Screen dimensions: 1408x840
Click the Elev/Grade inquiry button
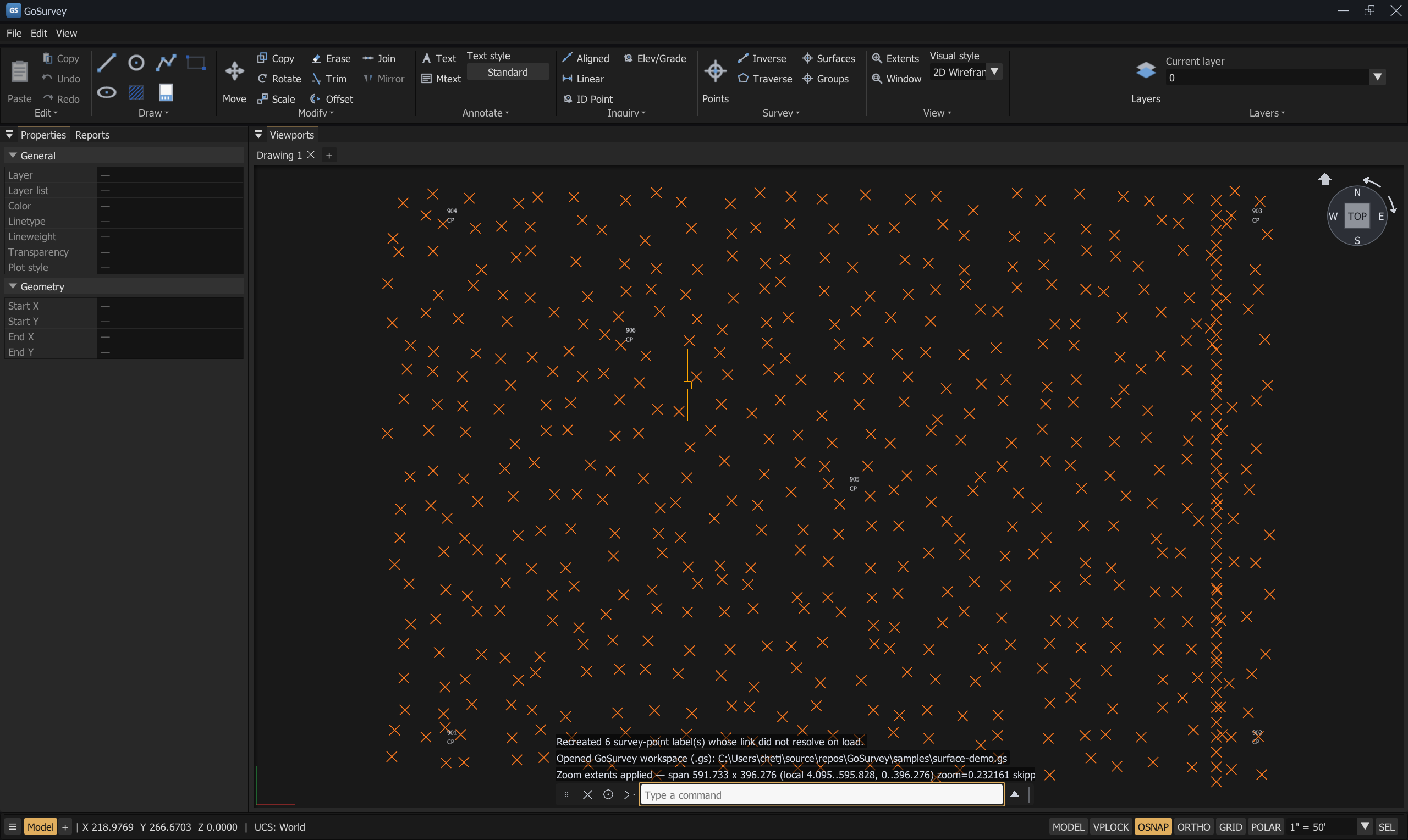pyautogui.click(x=655, y=58)
